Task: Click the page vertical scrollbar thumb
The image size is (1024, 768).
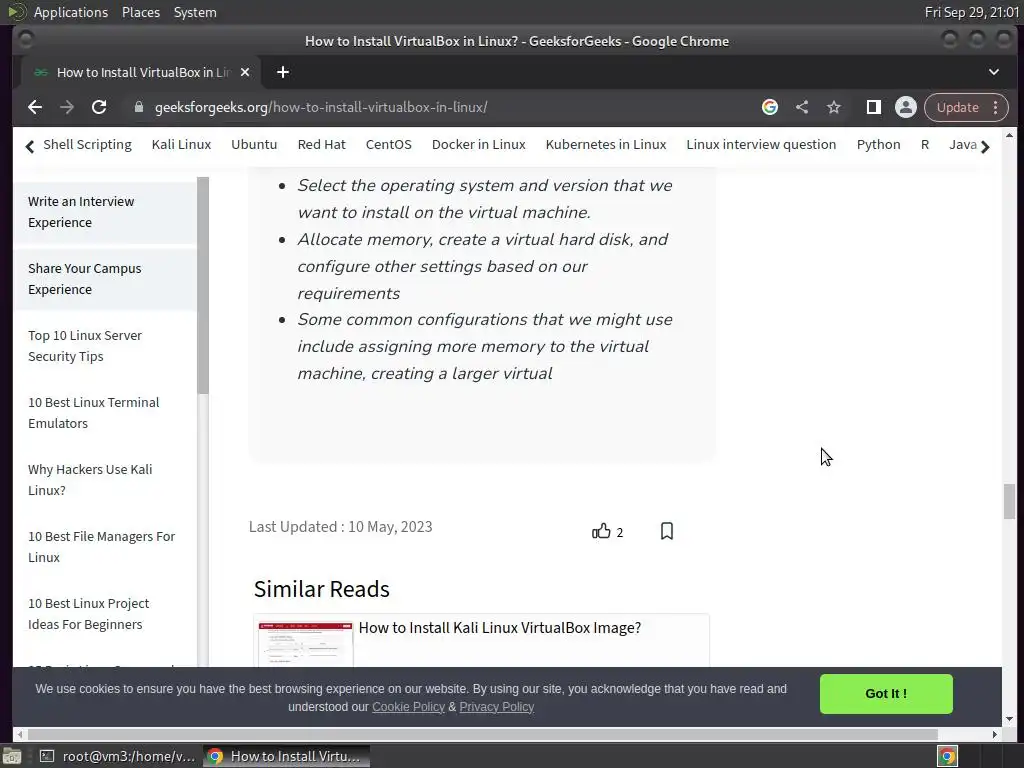Action: pos(1010,502)
